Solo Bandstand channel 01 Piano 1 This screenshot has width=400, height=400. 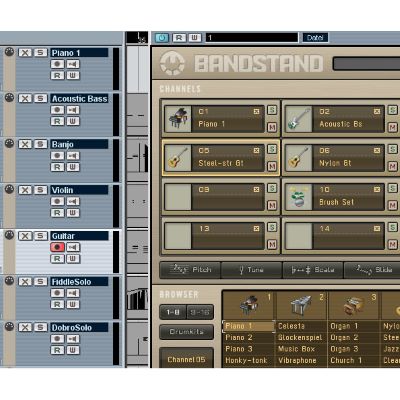tap(272, 110)
